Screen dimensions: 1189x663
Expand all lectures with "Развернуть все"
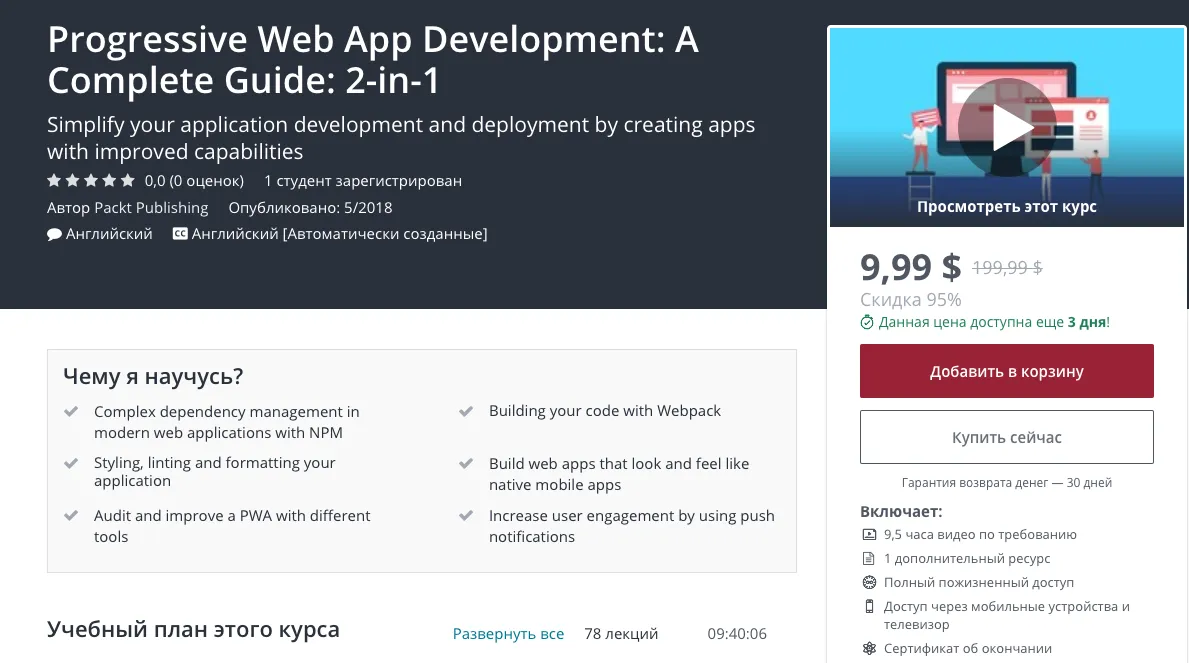click(x=508, y=634)
